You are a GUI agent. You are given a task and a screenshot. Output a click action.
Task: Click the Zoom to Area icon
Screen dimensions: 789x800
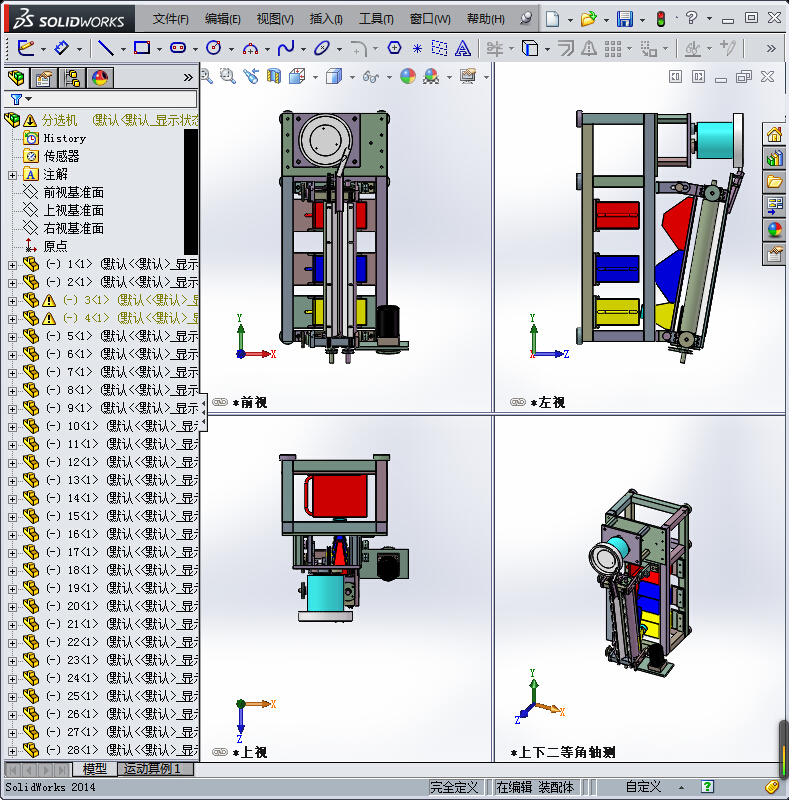coord(228,77)
